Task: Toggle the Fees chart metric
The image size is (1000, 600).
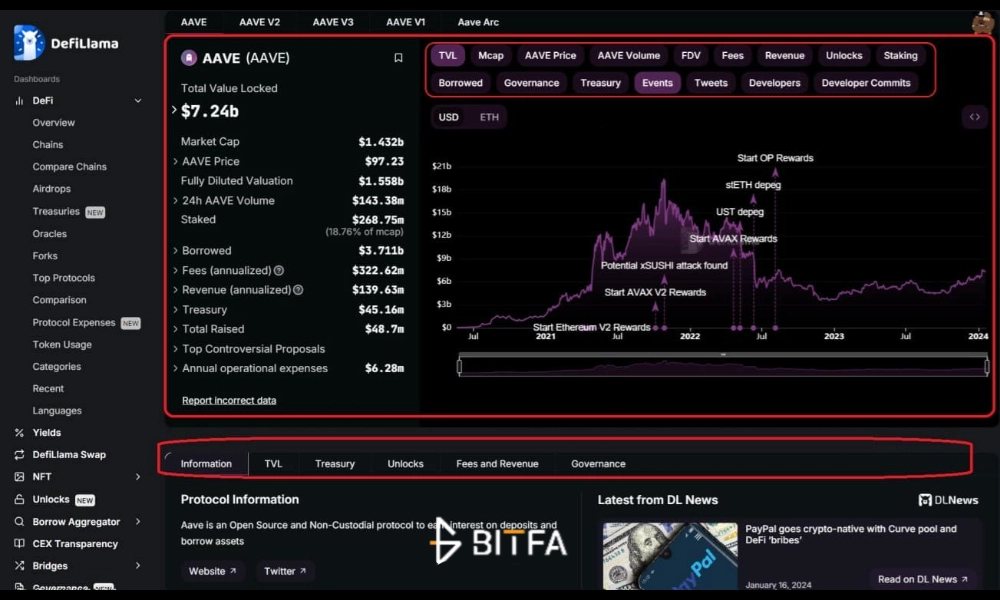Action: point(733,55)
